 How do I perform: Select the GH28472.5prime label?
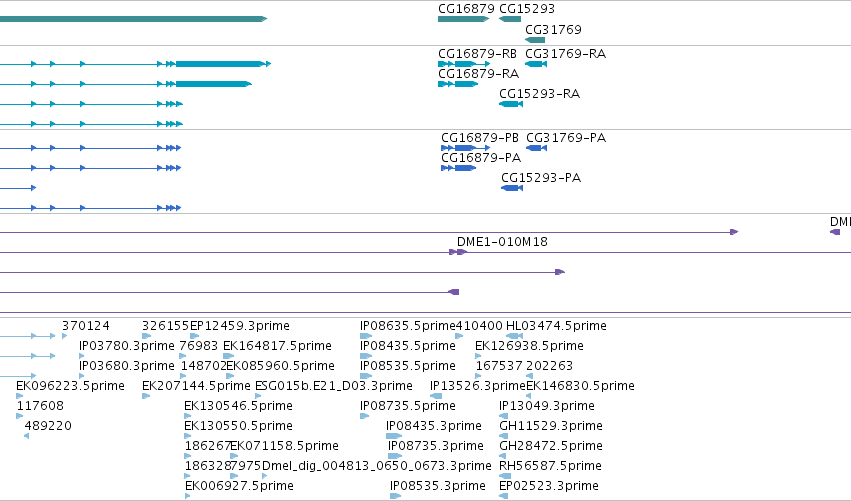pyautogui.click(x=551, y=447)
